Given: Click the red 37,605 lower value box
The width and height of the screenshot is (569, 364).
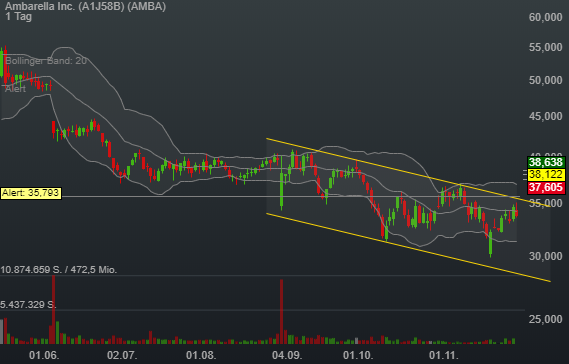Looking at the screenshot, I should coord(546,188).
